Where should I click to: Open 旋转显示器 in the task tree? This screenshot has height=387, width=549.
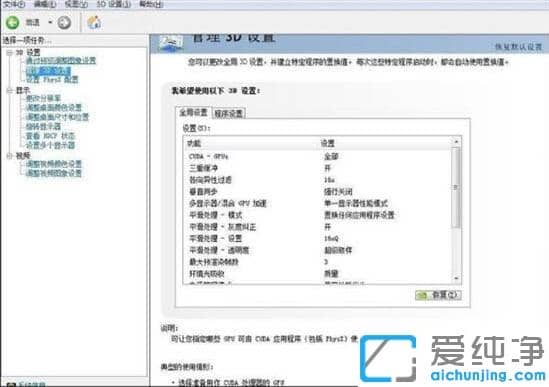click(x=43, y=126)
